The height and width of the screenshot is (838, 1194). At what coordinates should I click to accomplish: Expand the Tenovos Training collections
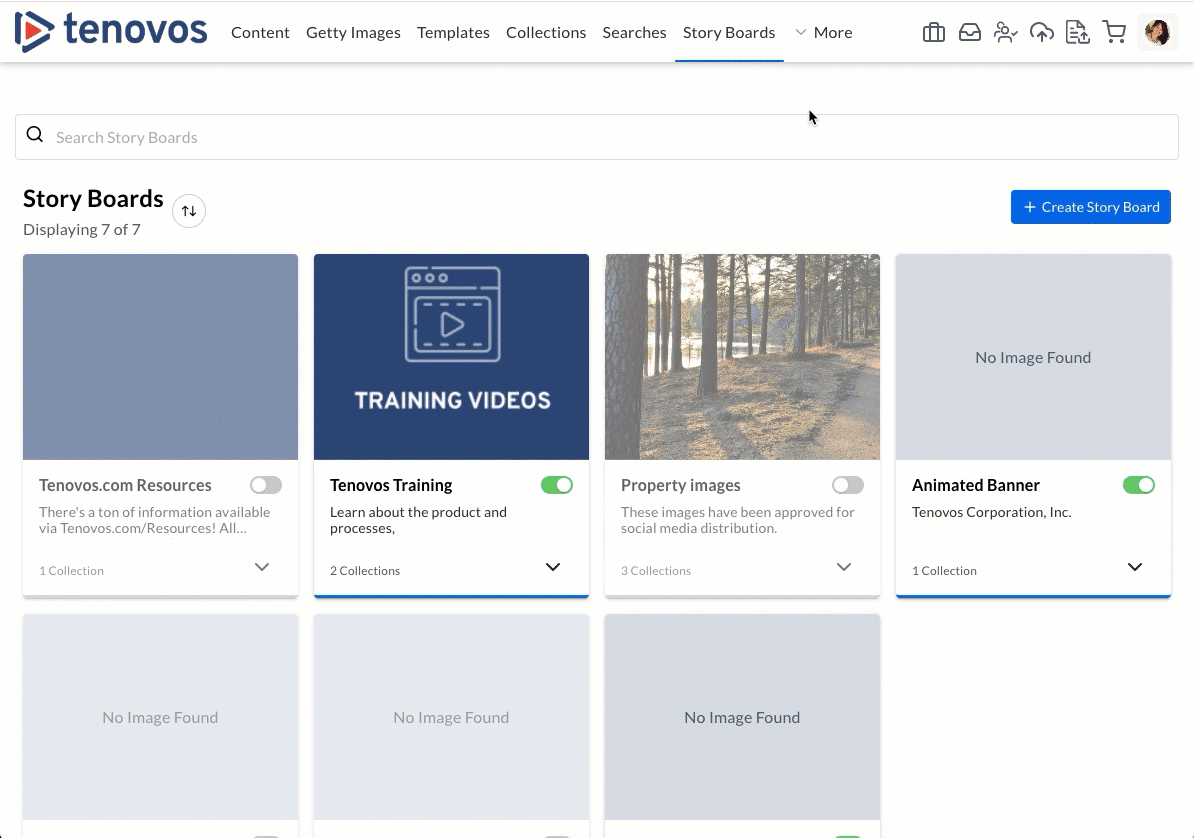553,567
